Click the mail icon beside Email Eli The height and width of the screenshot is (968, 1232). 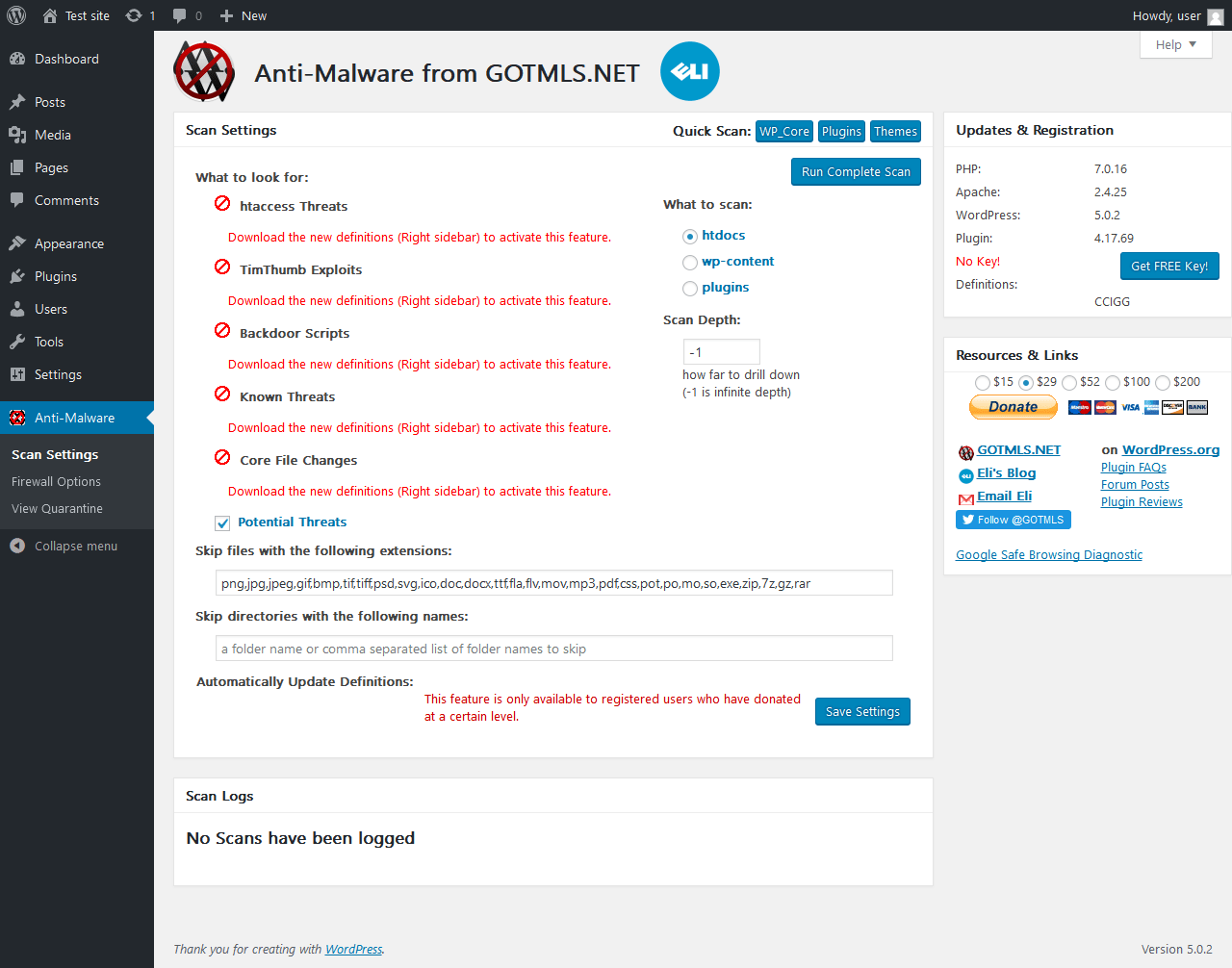coord(966,498)
